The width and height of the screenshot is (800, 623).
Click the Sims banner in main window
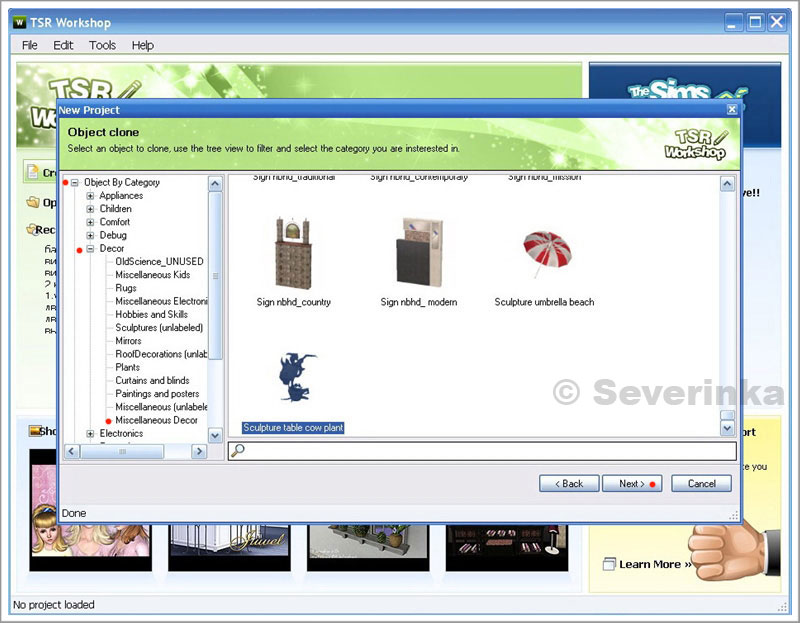[x=685, y=81]
